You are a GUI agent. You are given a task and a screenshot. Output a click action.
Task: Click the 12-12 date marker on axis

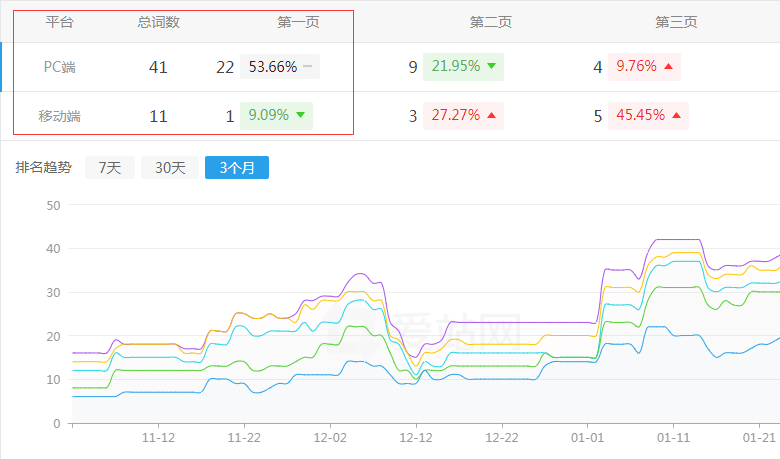click(416, 437)
